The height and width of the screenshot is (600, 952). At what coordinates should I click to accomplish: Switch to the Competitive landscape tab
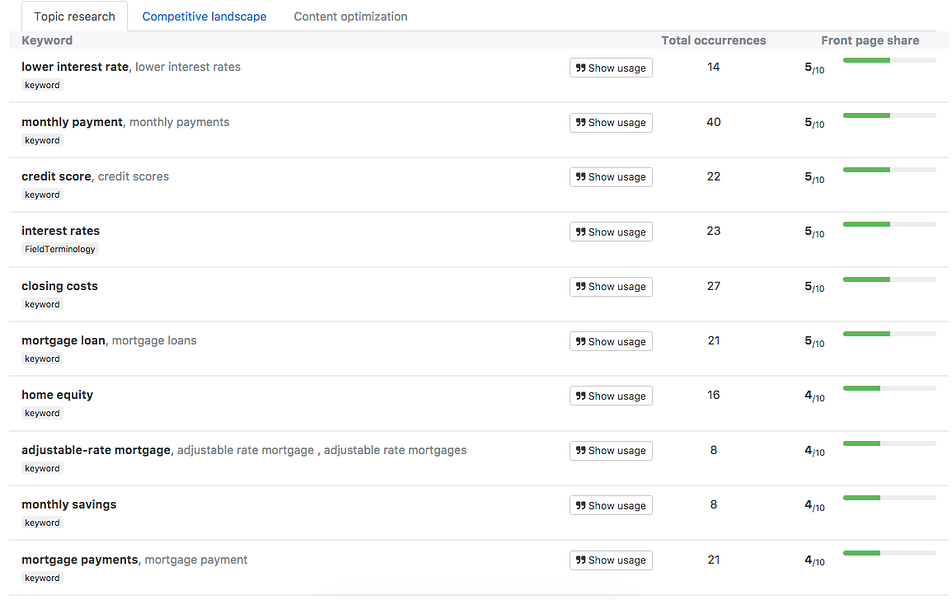click(x=203, y=16)
